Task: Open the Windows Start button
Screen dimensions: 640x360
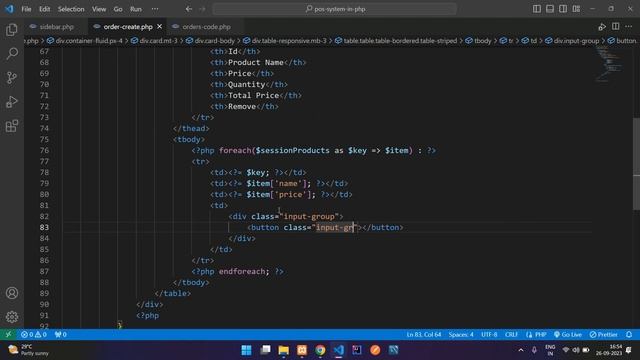Action: click(247, 350)
